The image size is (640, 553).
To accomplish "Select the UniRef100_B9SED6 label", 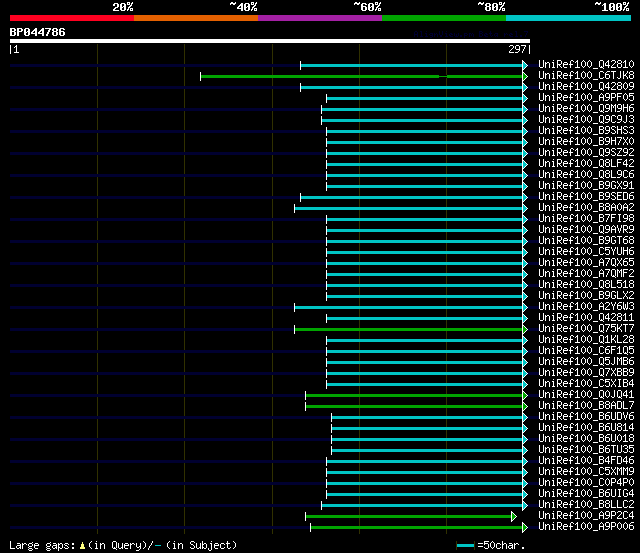I will pyautogui.click(x=586, y=197).
